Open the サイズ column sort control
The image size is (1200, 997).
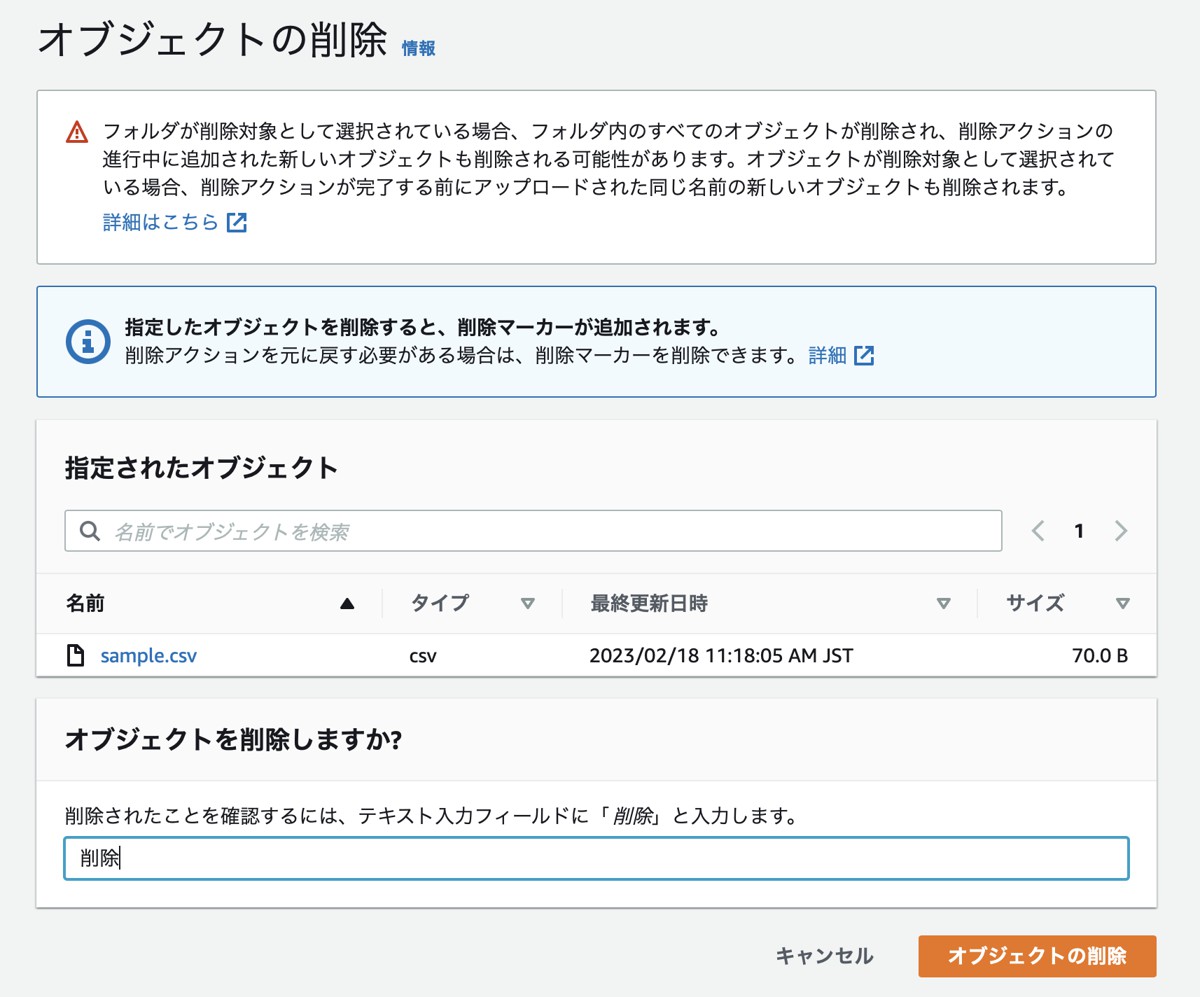1122,603
